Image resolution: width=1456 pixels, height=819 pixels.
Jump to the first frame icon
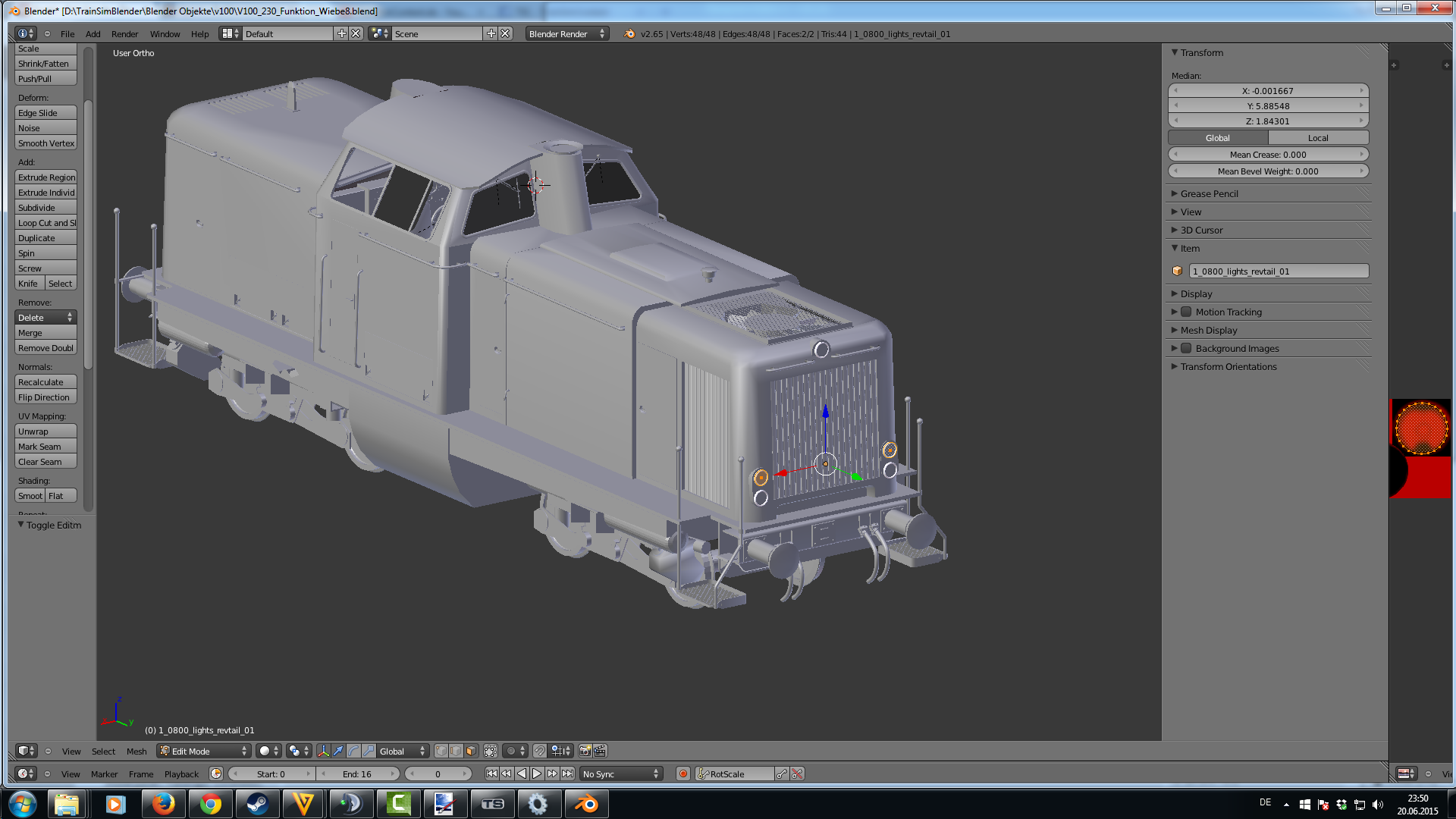(491, 773)
